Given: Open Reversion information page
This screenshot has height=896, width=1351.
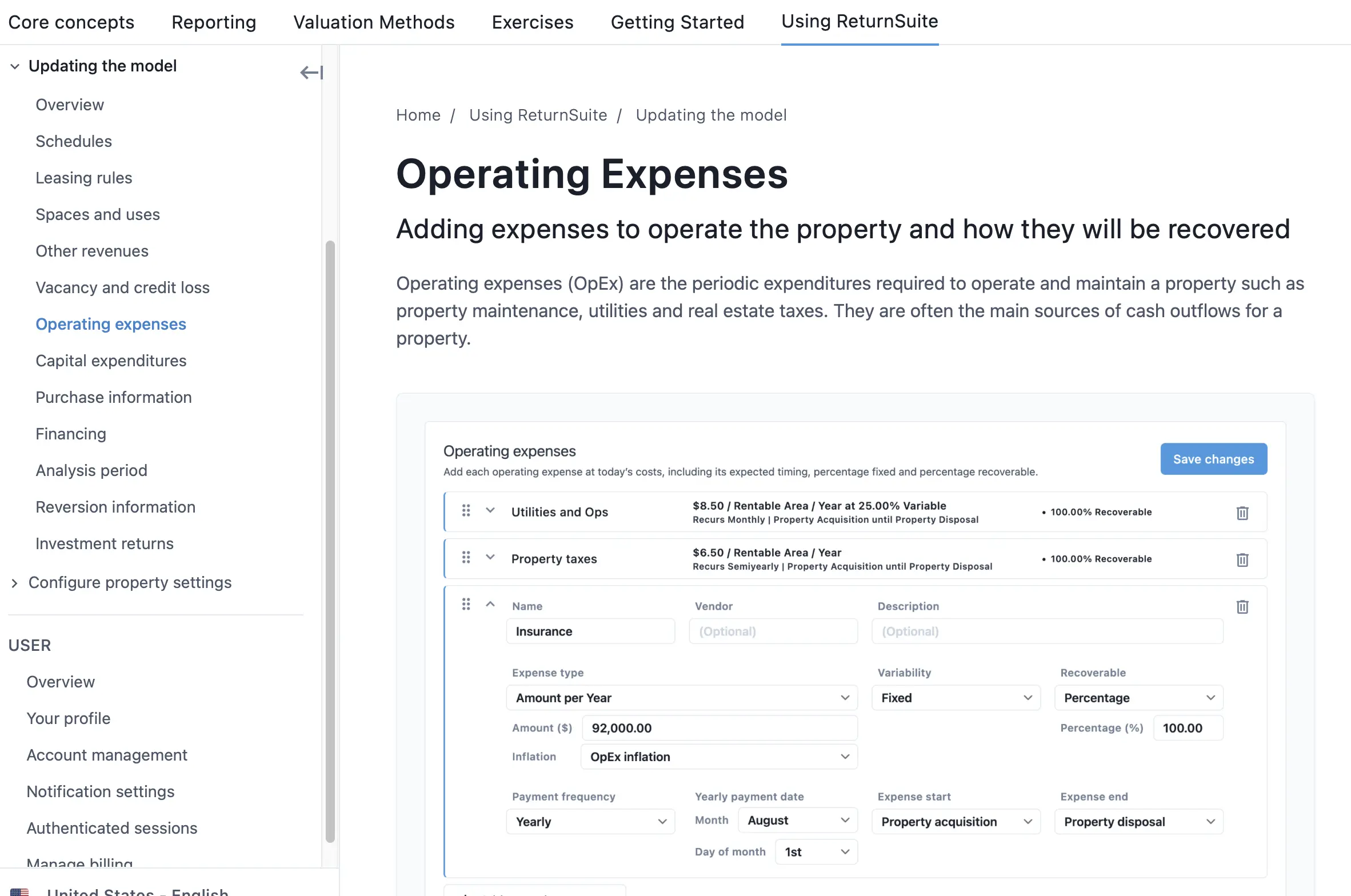Looking at the screenshot, I should tap(115, 507).
